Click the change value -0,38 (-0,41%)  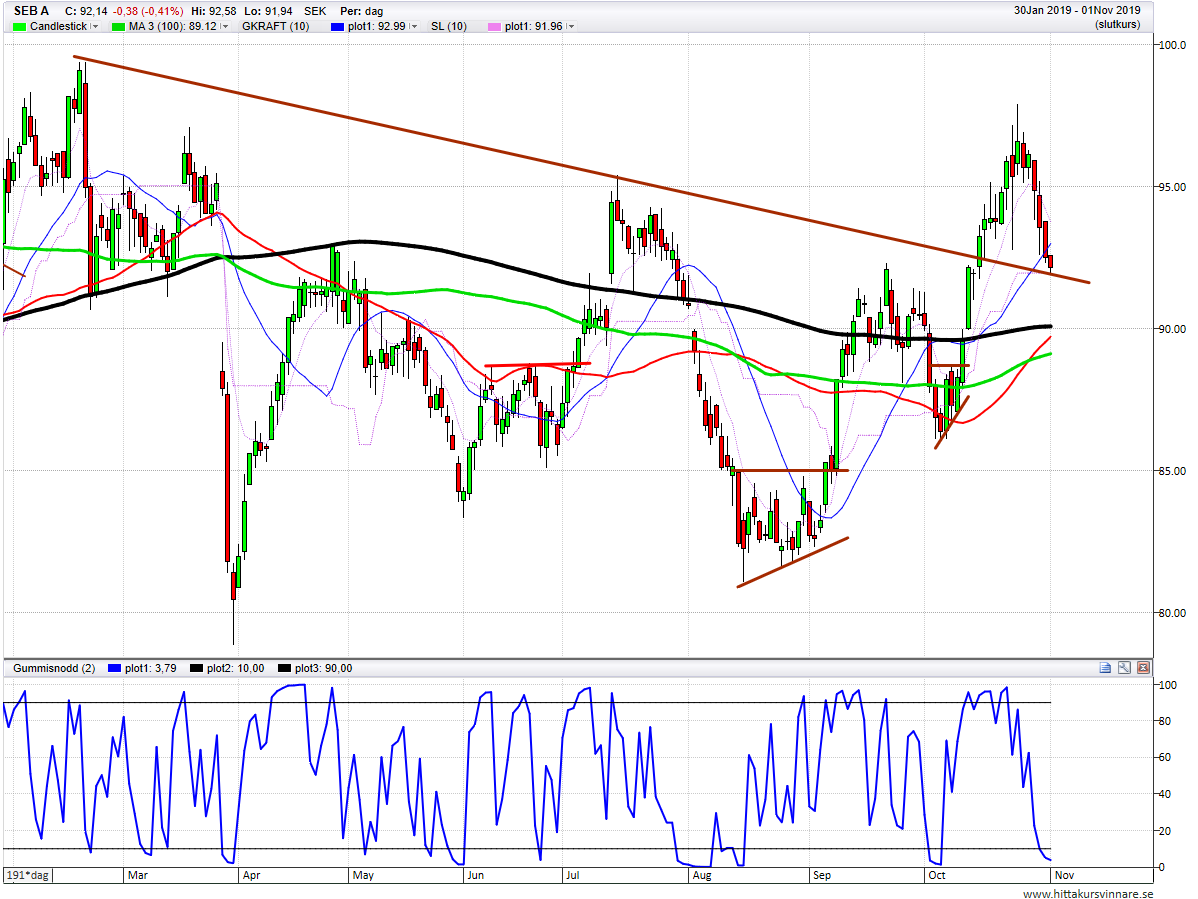[x=148, y=11]
